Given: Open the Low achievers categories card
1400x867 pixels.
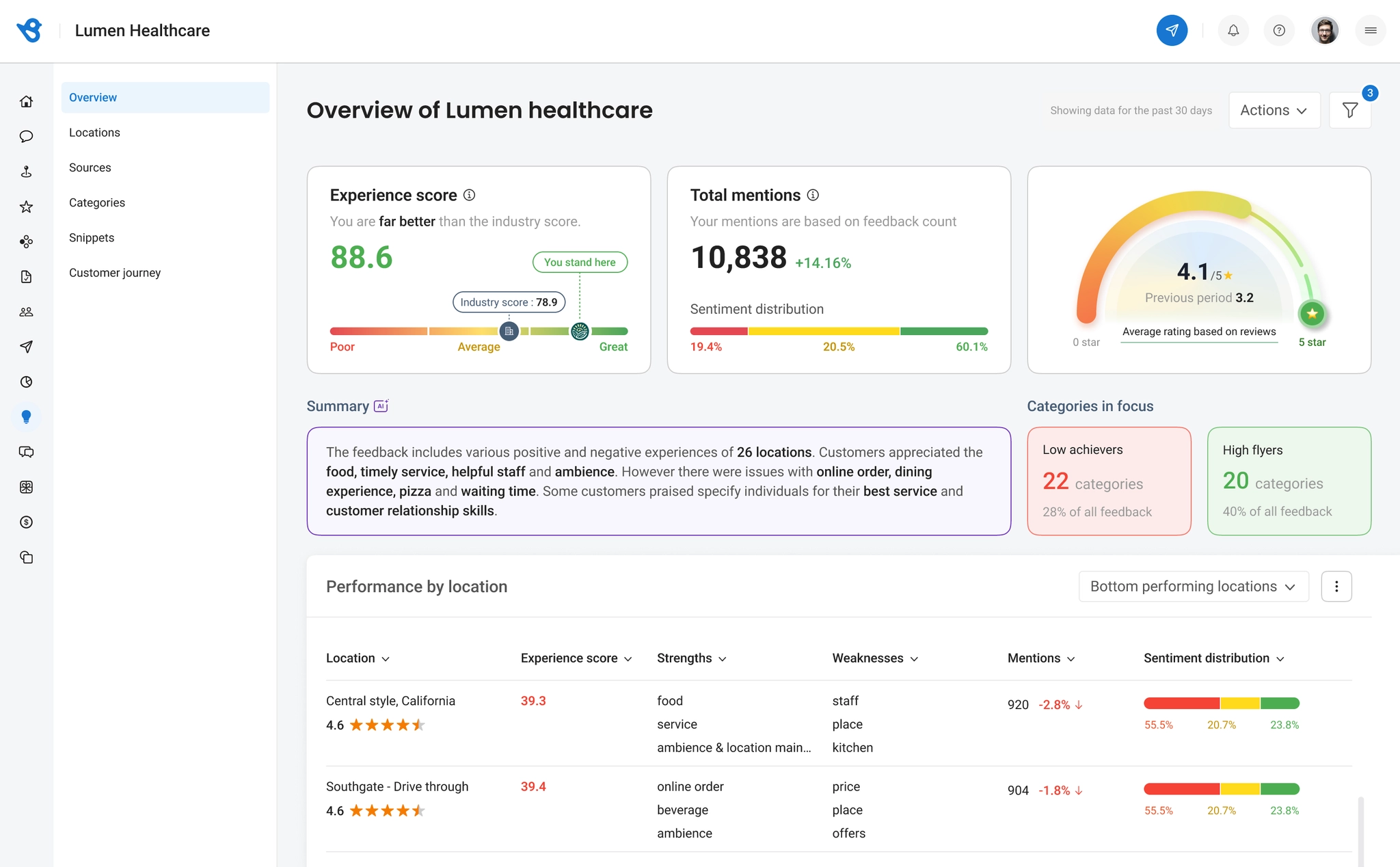Looking at the screenshot, I should (1109, 481).
